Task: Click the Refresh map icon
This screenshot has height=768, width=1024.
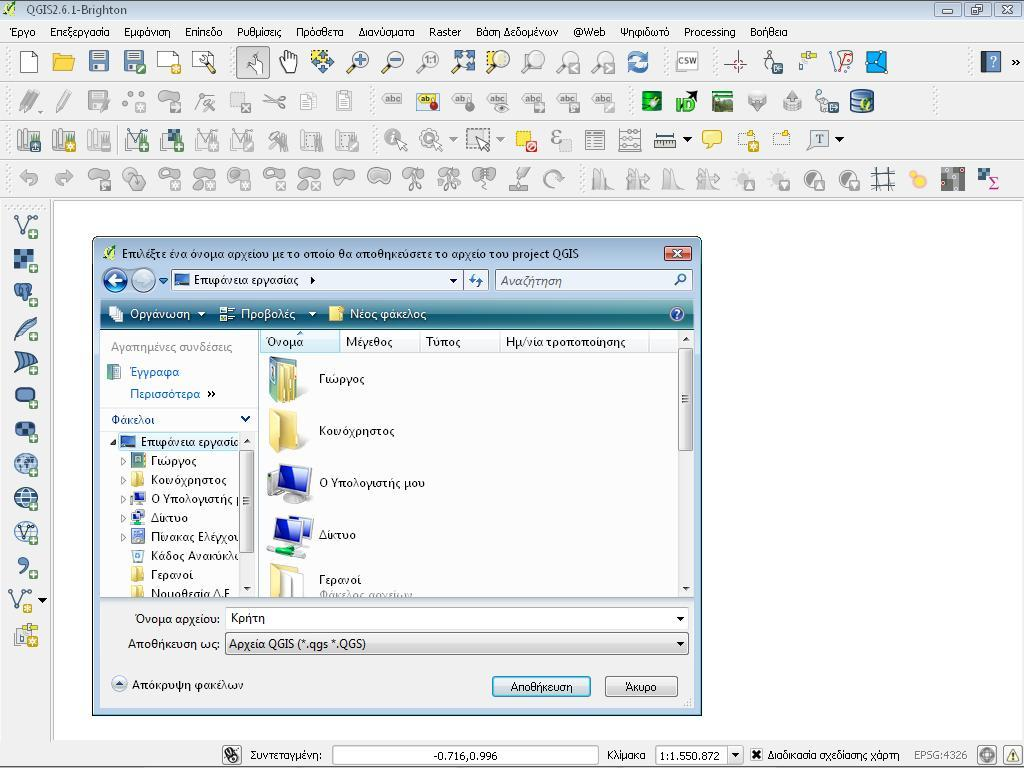Action: pyautogui.click(x=638, y=62)
